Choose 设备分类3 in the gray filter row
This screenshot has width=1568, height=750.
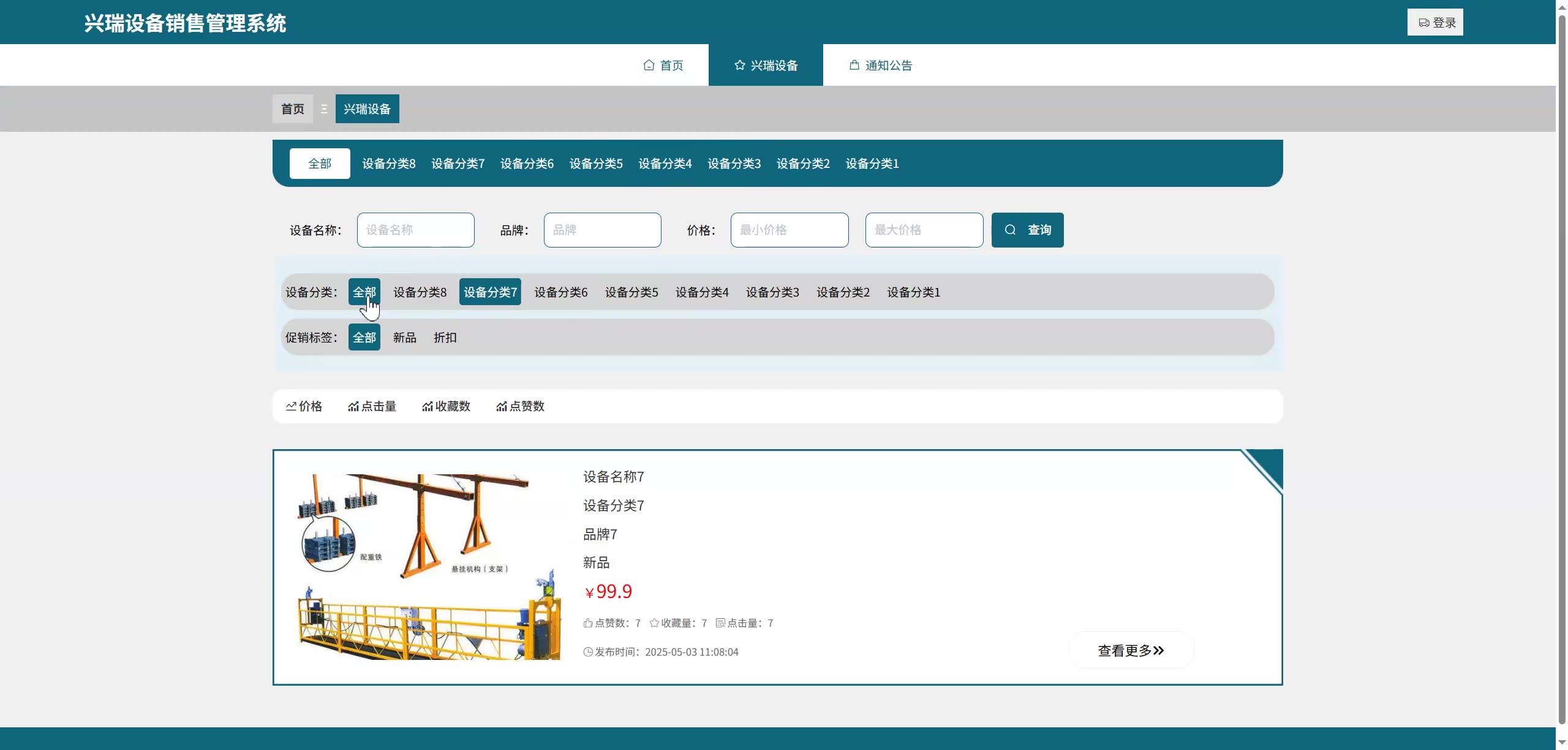(x=772, y=292)
